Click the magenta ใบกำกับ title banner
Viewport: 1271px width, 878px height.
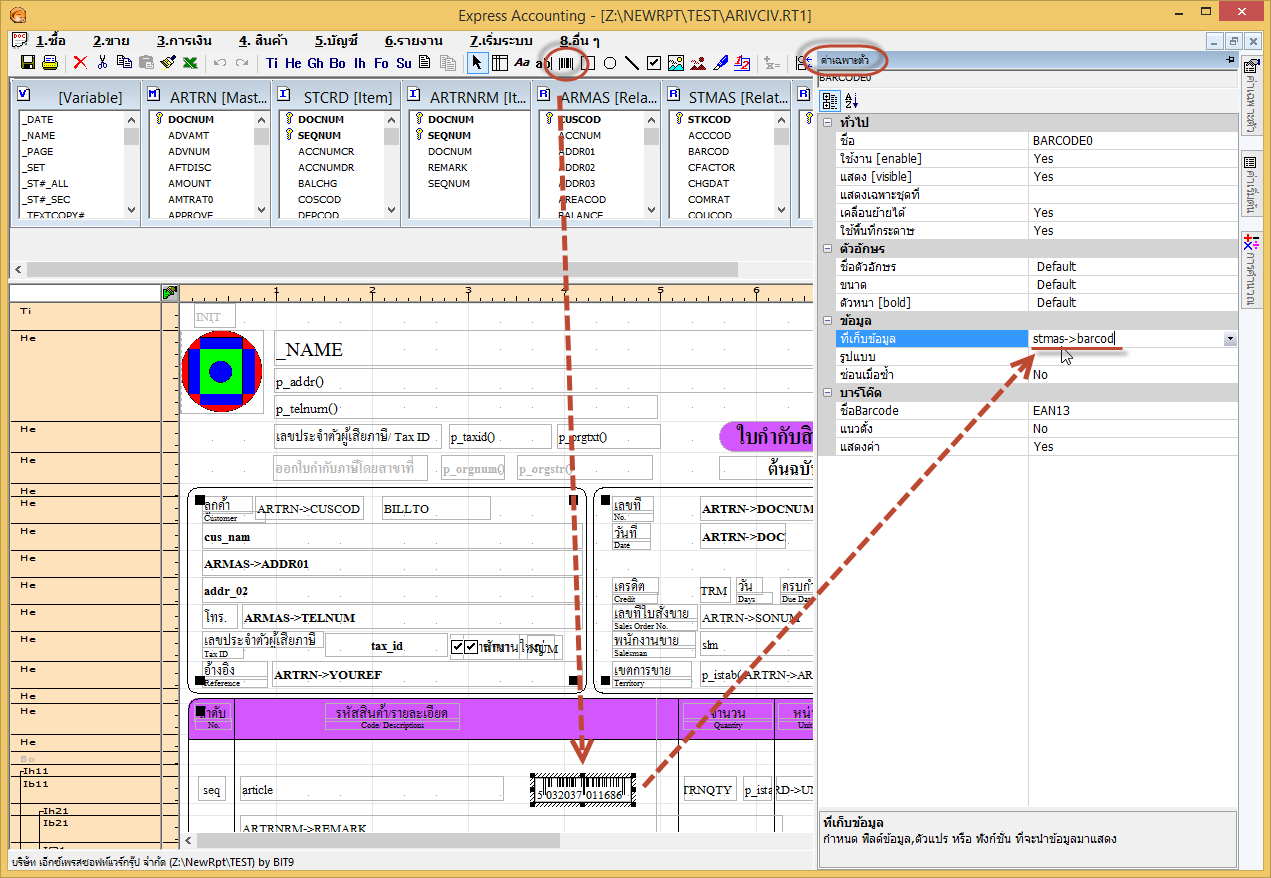(x=766, y=436)
